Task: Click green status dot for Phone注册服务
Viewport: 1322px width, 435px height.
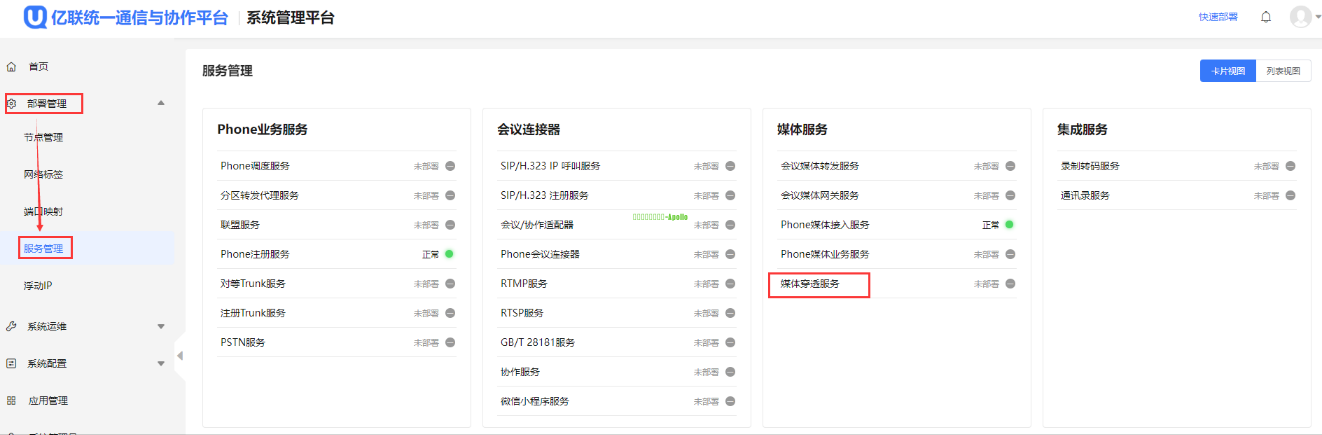Action: (450, 255)
